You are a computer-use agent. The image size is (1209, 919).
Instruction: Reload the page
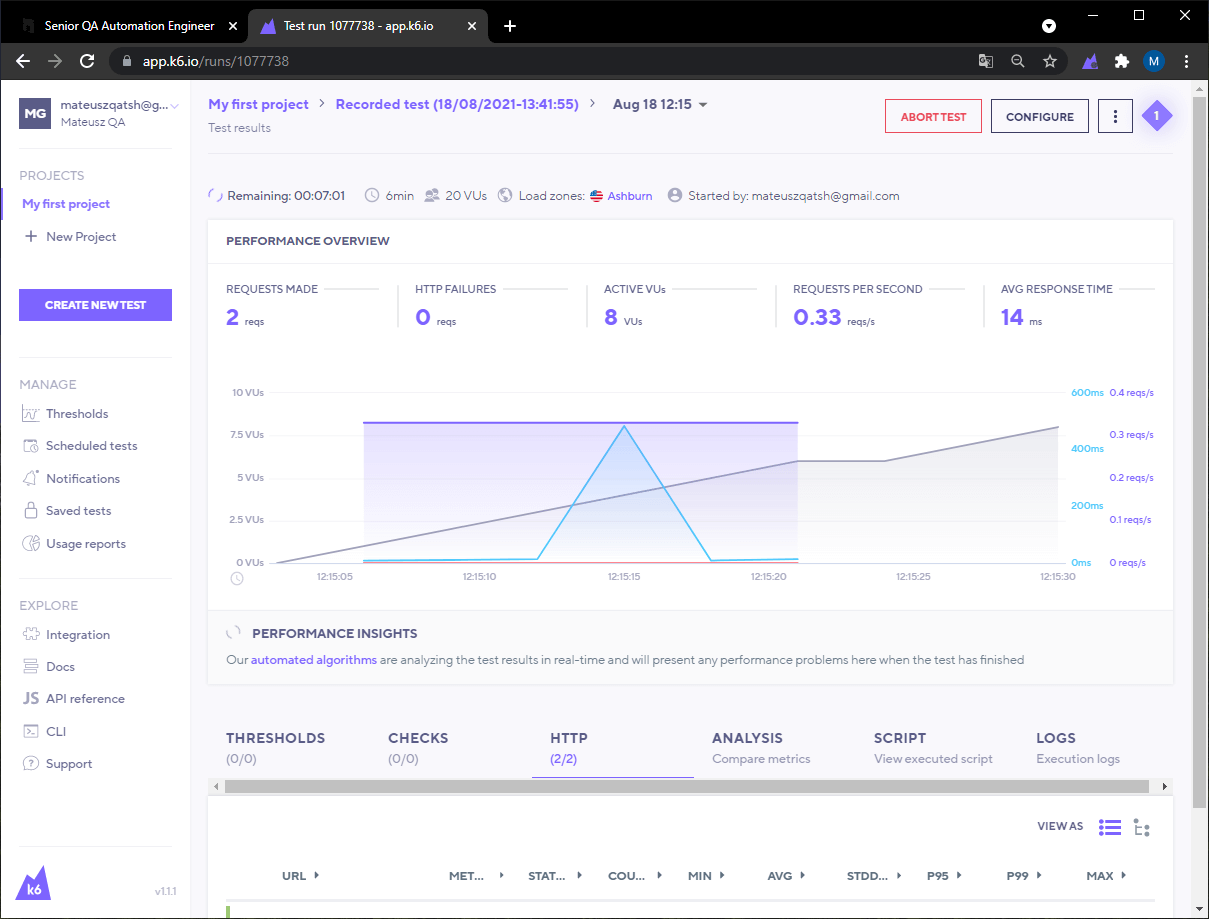(x=87, y=61)
